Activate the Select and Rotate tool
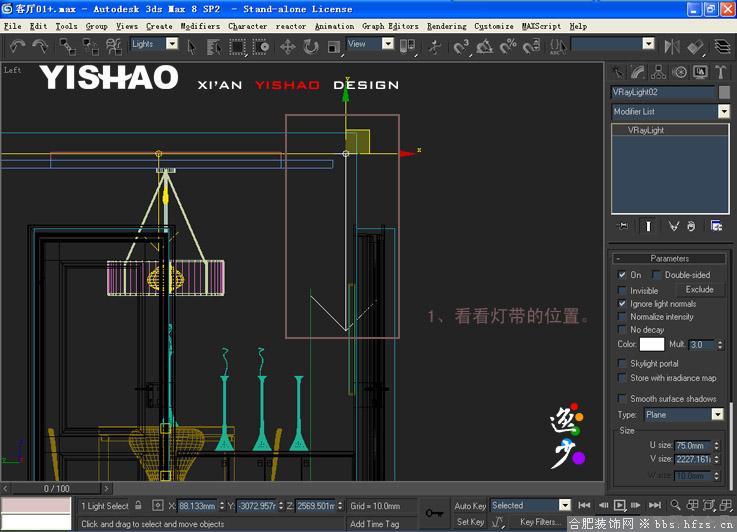737x532 pixels. click(x=311, y=47)
